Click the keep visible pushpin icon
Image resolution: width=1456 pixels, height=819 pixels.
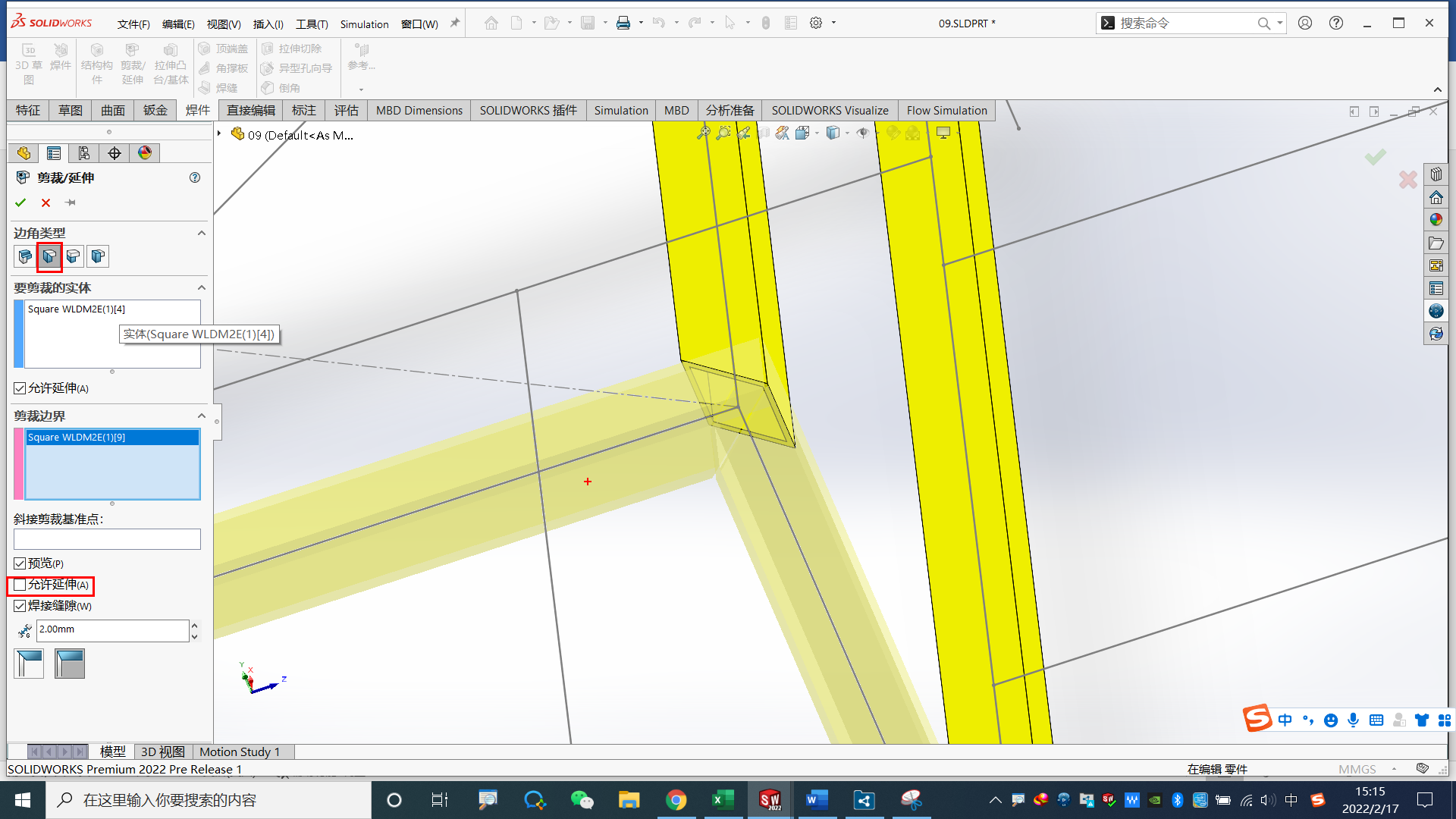tap(71, 202)
